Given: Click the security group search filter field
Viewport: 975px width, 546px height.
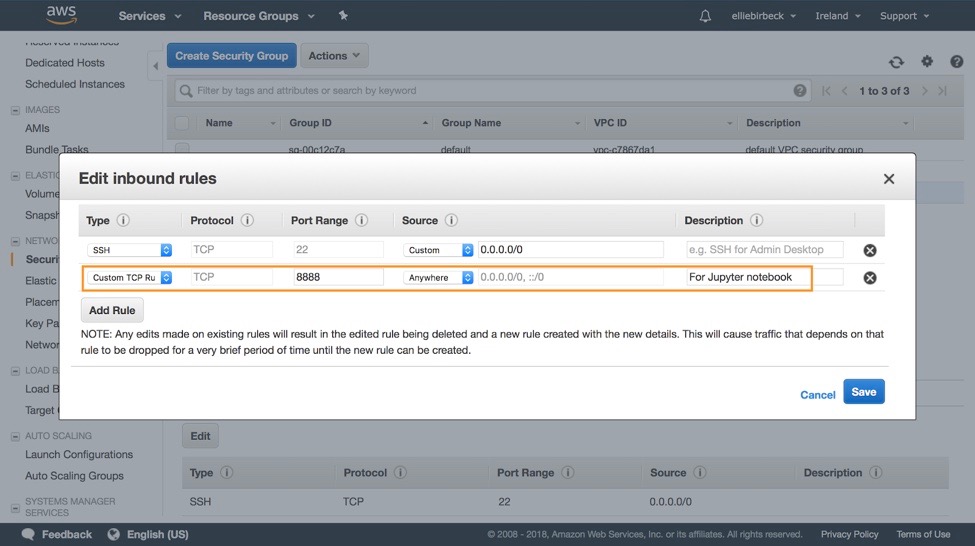Looking at the screenshot, I should 491,91.
